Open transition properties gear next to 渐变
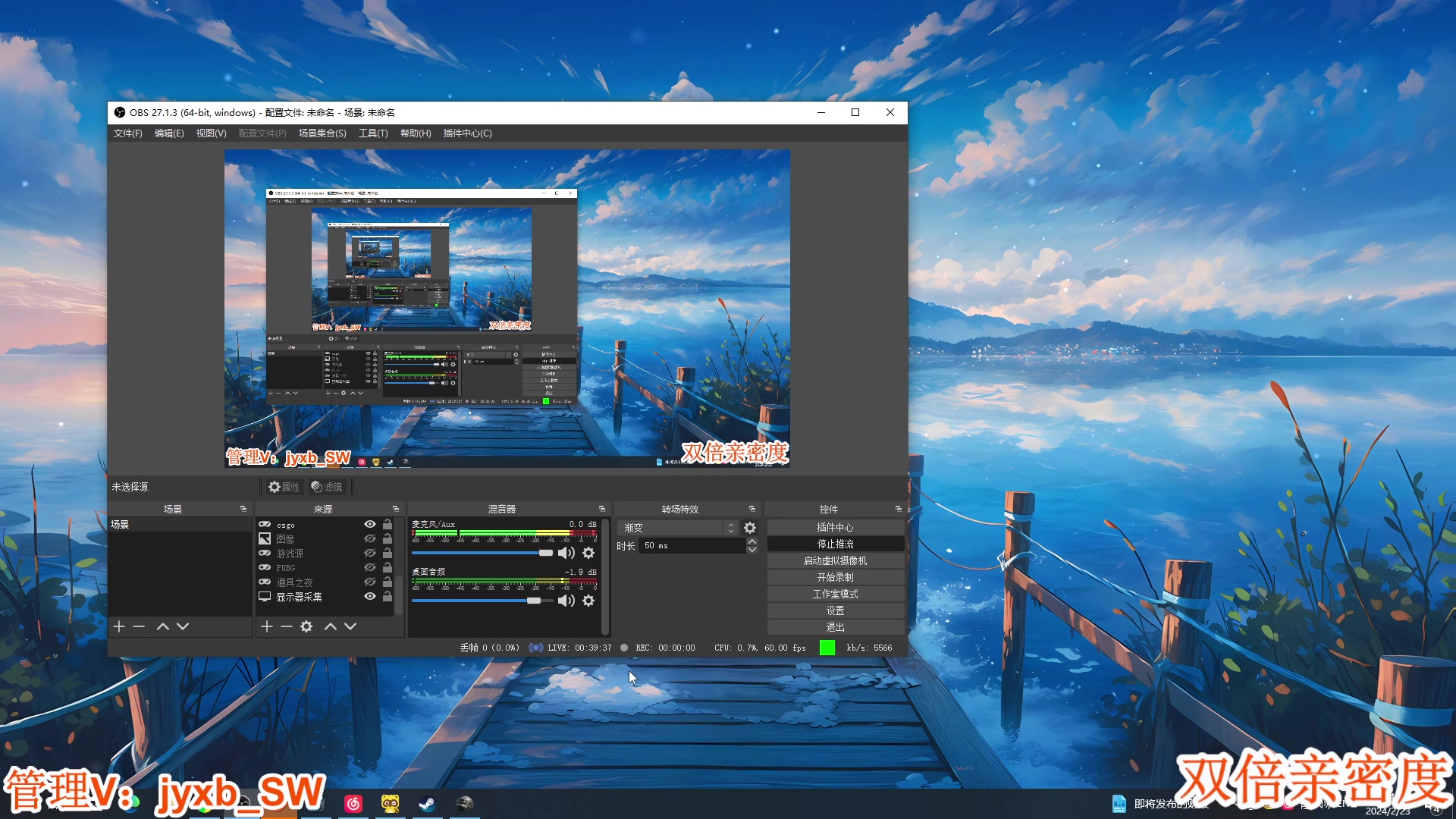 750,528
